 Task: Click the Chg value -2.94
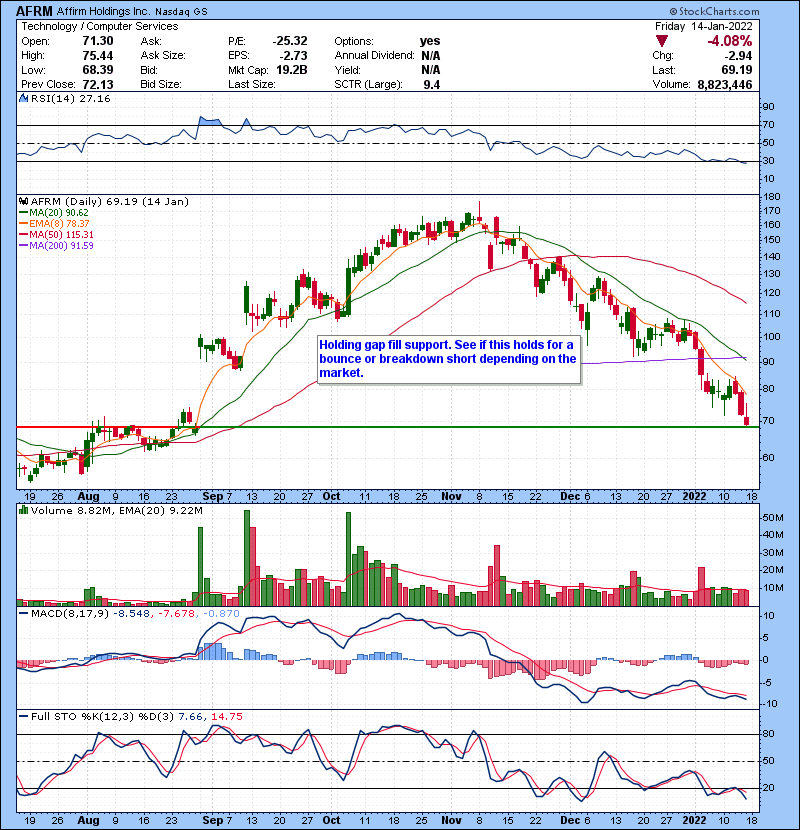point(738,55)
